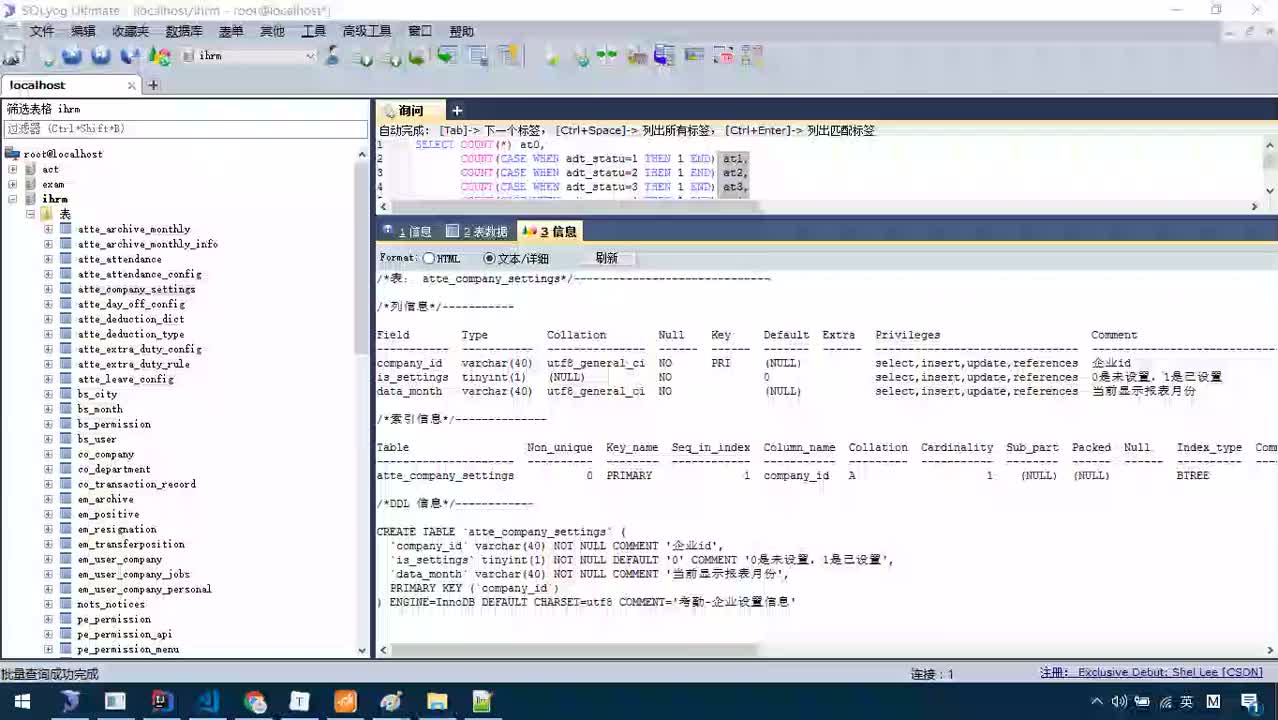Add a new connection tab with plus
Screen dimensions: 1278x720
[153, 86]
